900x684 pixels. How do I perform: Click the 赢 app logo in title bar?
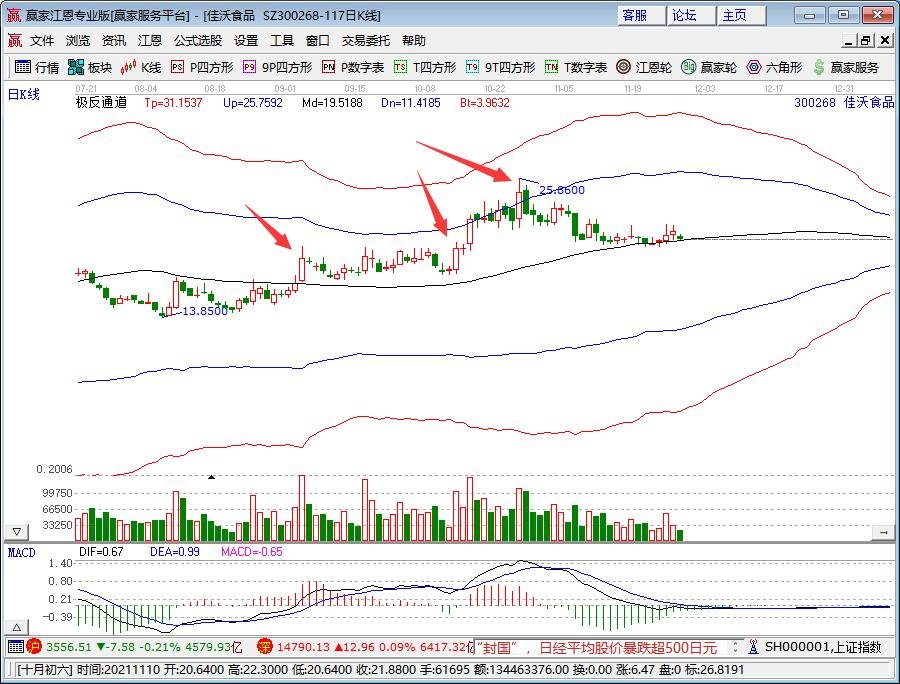pyautogui.click(x=13, y=15)
